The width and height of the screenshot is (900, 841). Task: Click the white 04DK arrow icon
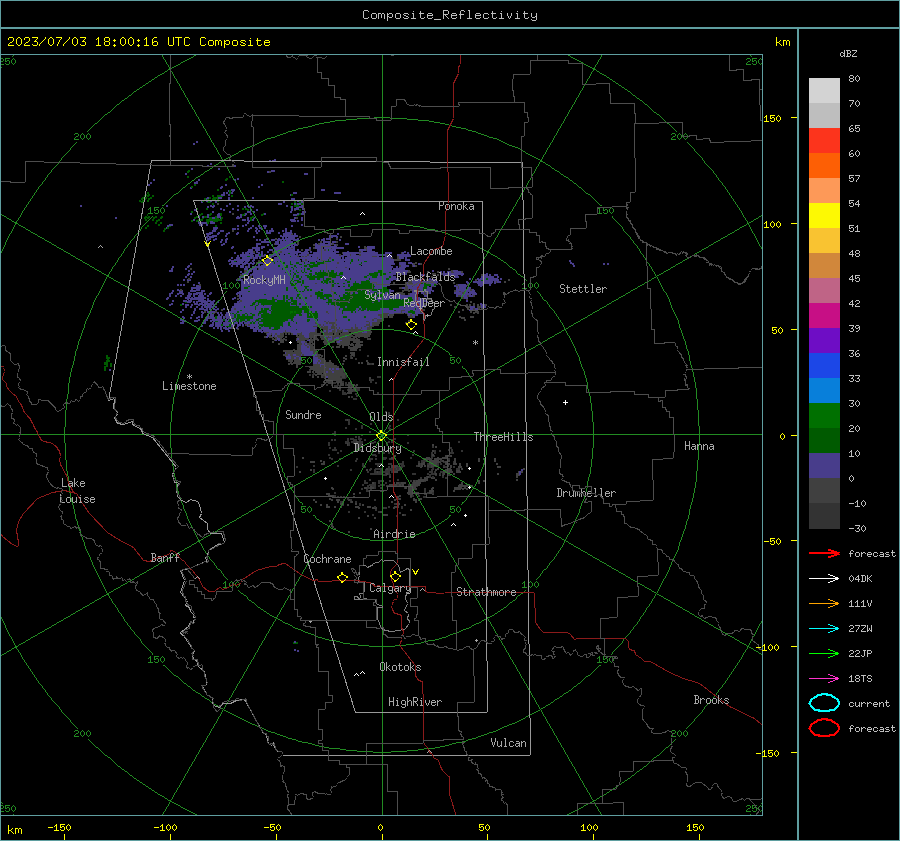click(824, 579)
